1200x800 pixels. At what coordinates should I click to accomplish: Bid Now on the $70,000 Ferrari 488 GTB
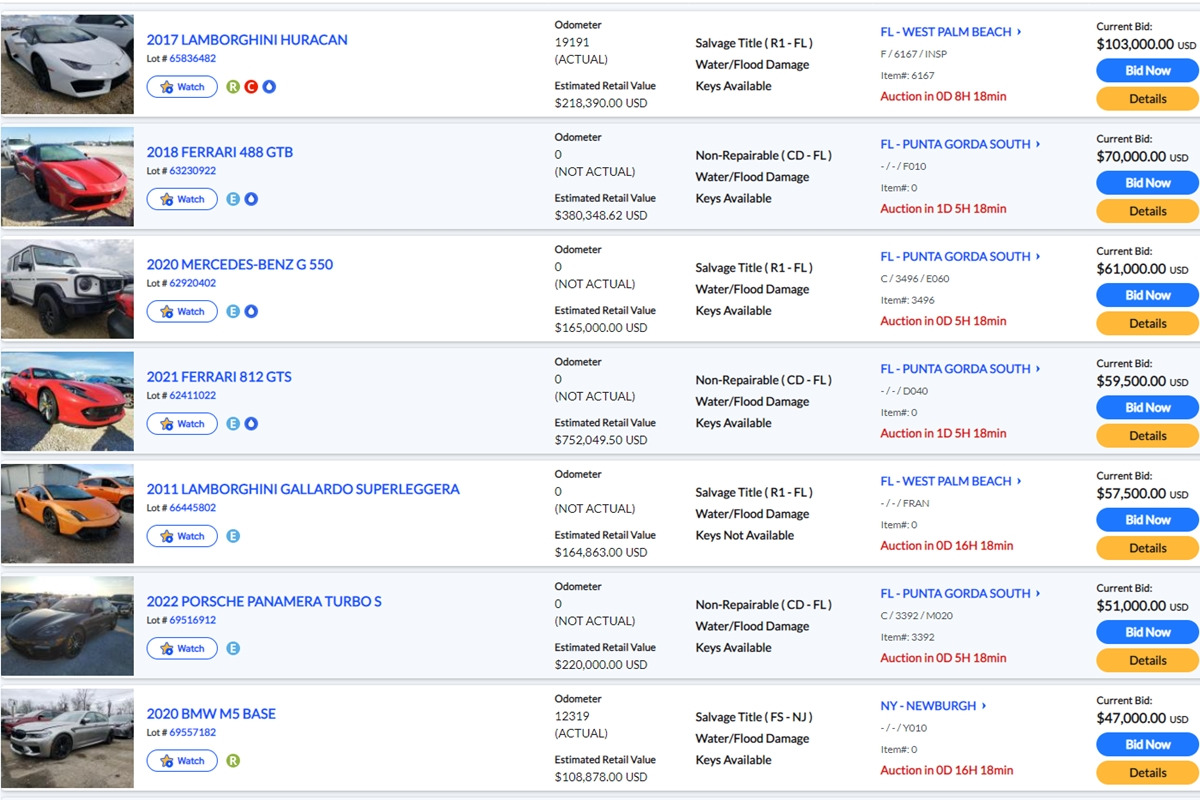[1147, 182]
